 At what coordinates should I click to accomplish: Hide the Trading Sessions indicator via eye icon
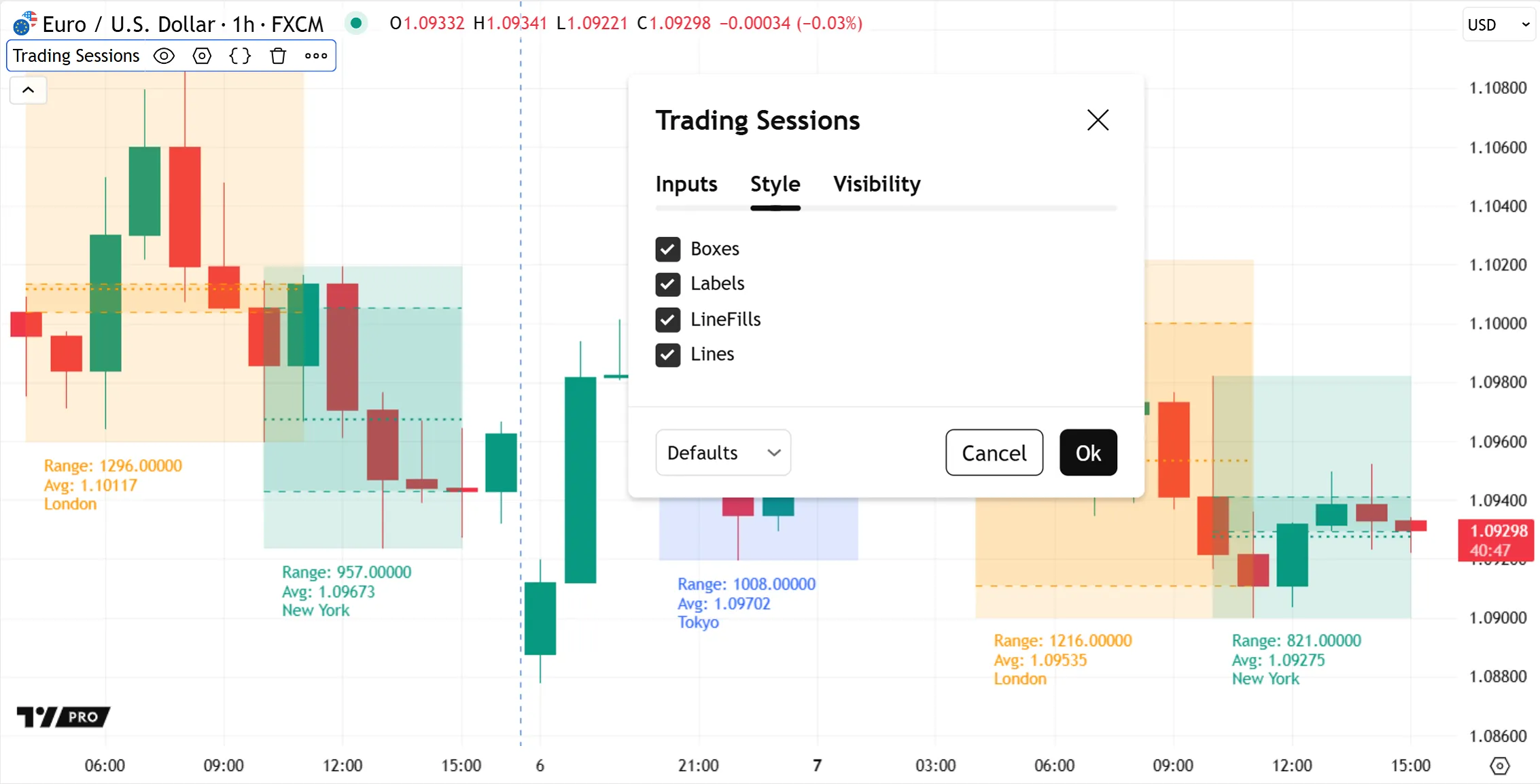(164, 56)
